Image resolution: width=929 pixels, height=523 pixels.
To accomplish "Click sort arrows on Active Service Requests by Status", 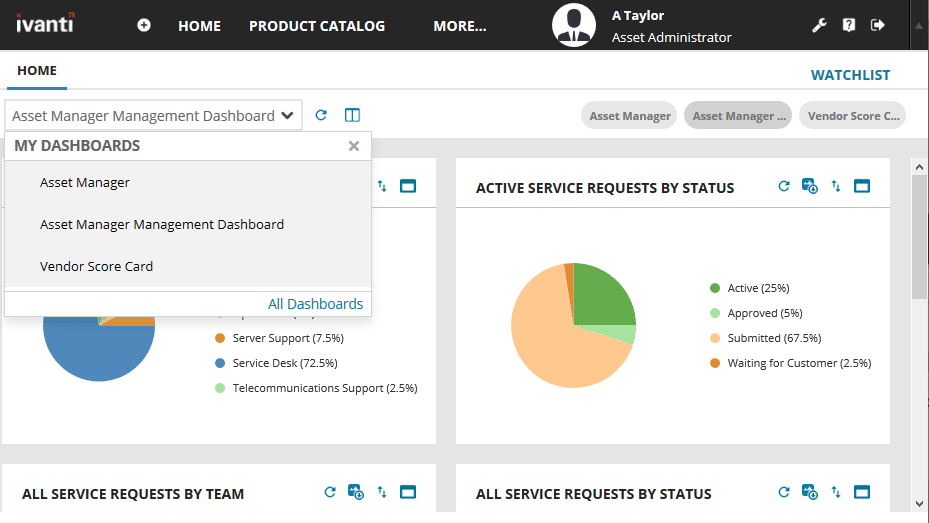I will point(836,186).
